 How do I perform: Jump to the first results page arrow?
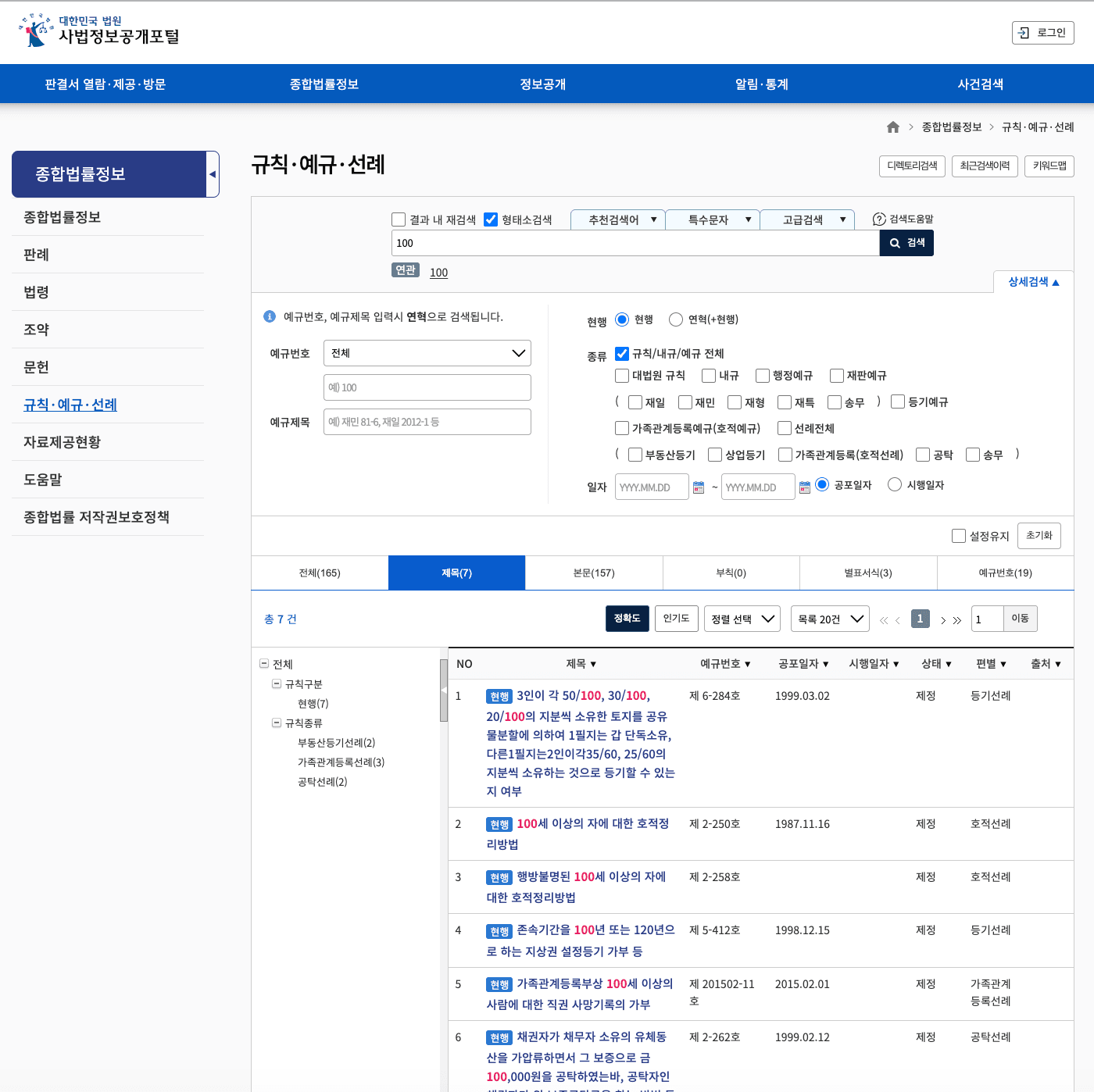(884, 620)
